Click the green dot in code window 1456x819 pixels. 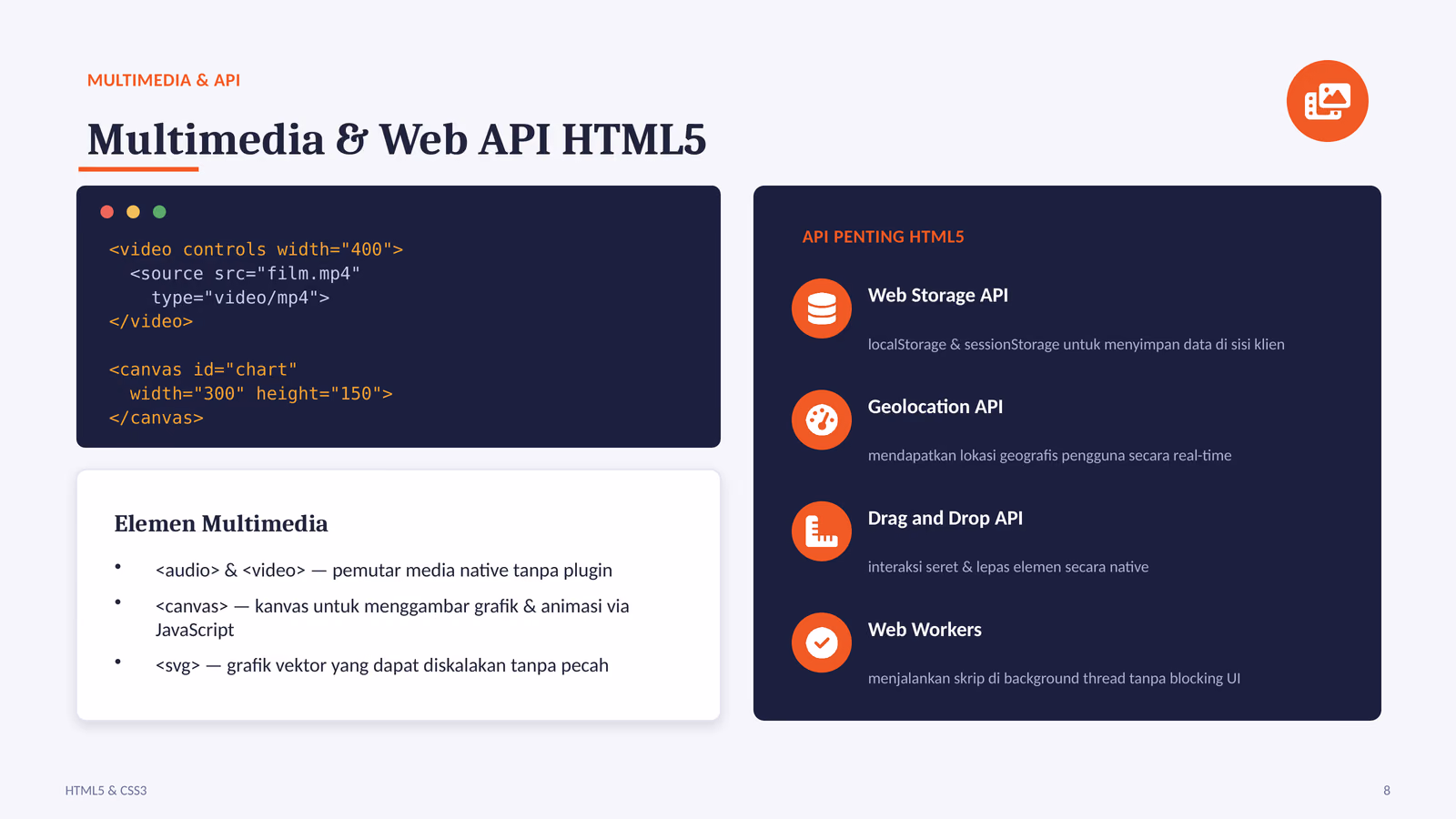pyautogui.click(x=159, y=212)
